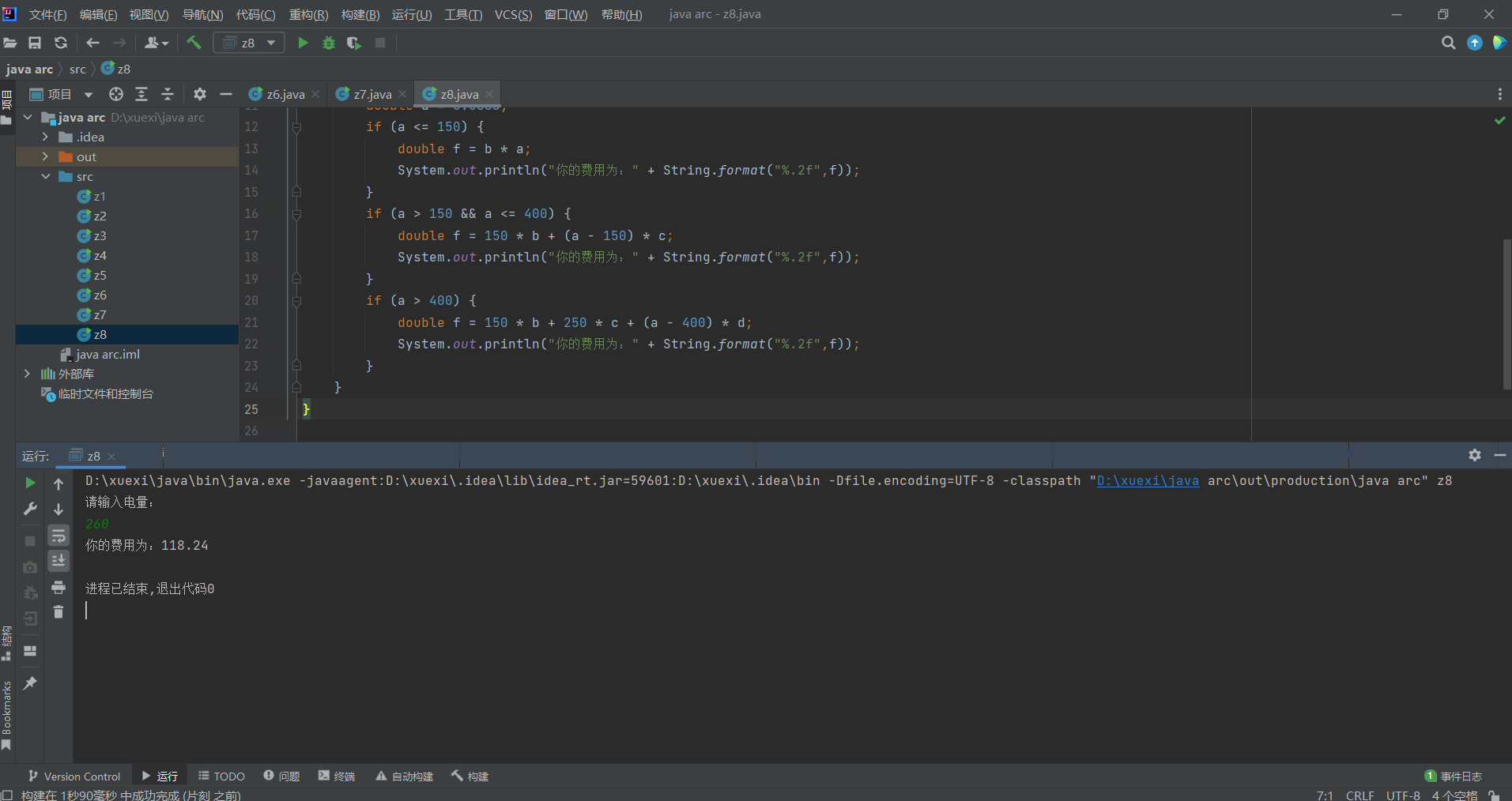The height and width of the screenshot is (801, 1512).
Task: Click the IDE update arrow icon
Action: tap(1475, 43)
